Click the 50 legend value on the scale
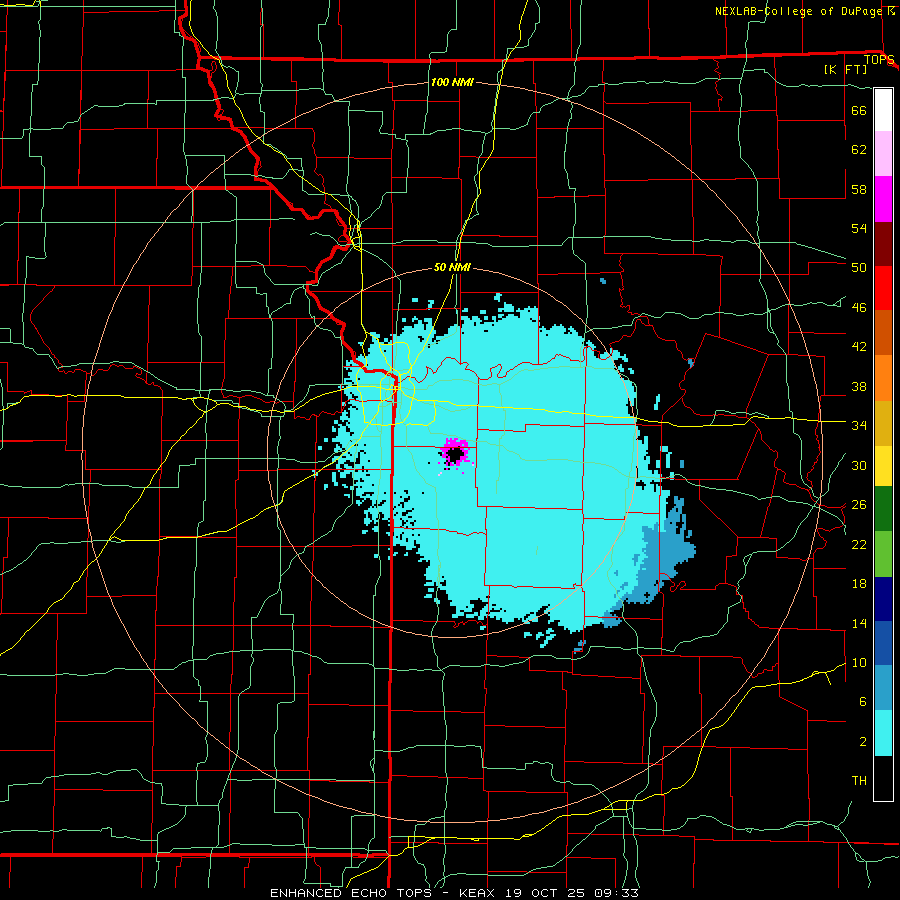 tap(859, 268)
